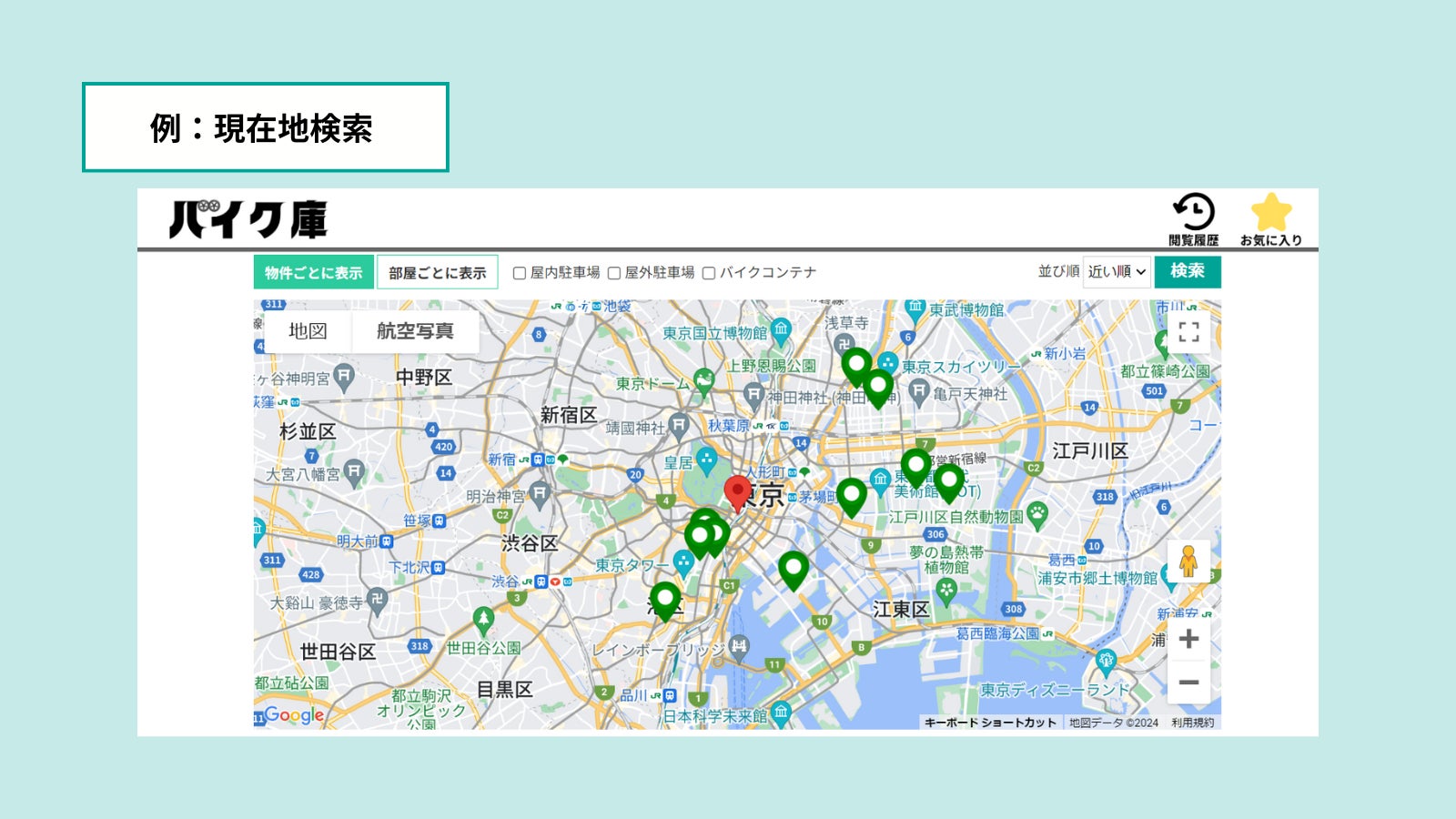Viewport: 1456px width, 819px height.
Task: Zoom out on the map
Action: (x=1188, y=682)
